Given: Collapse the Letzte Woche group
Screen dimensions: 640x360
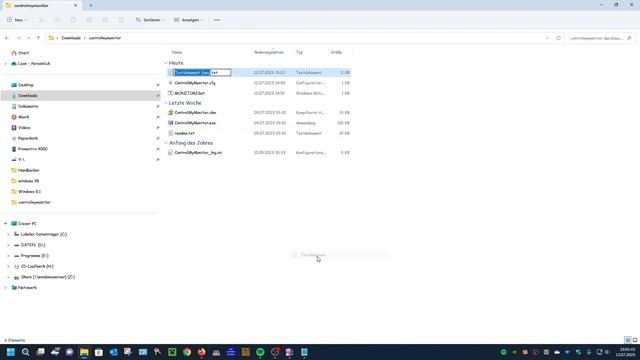Looking at the screenshot, I should point(166,103).
